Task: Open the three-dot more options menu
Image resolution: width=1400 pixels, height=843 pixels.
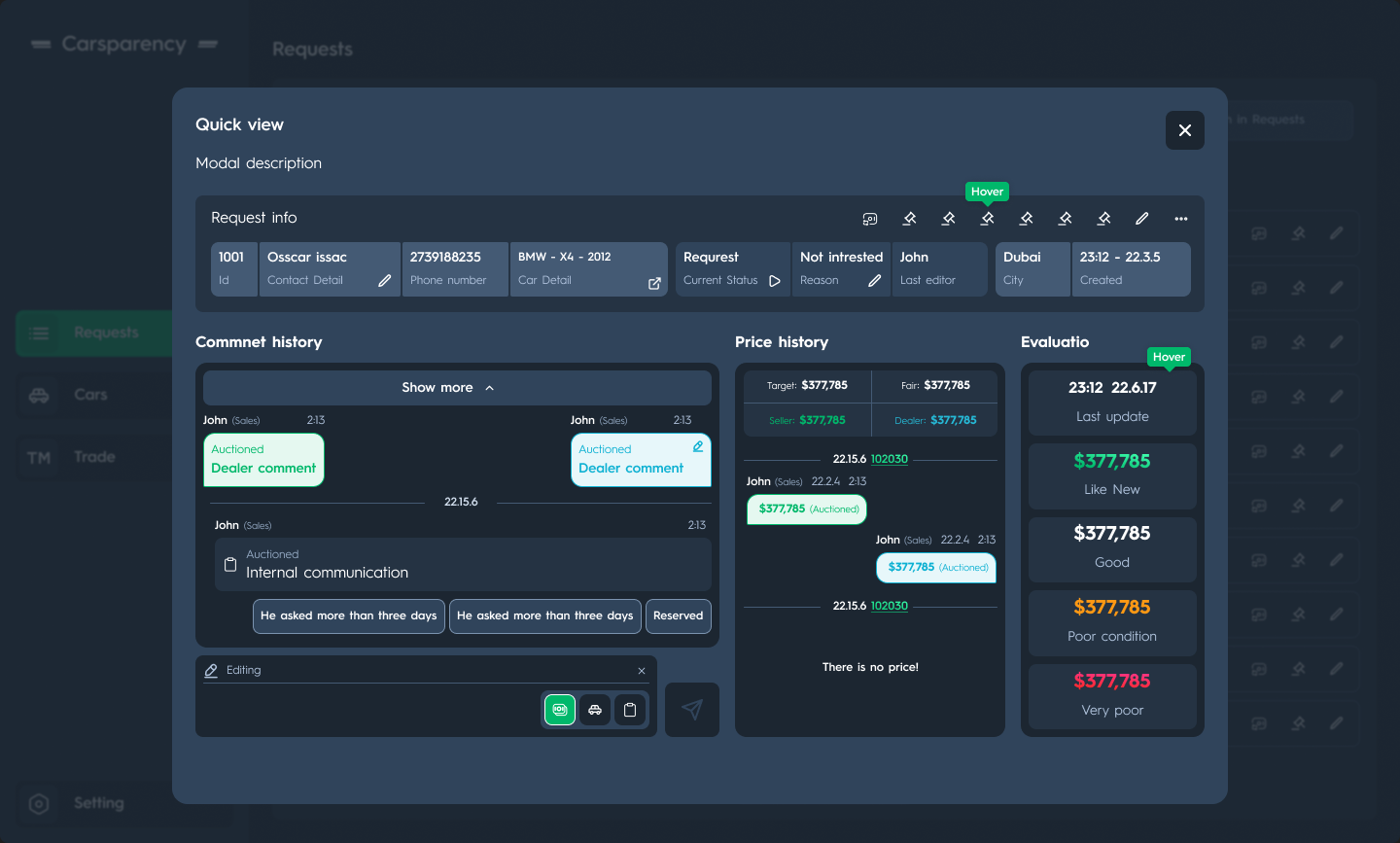Action: click(x=1181, y=219)
